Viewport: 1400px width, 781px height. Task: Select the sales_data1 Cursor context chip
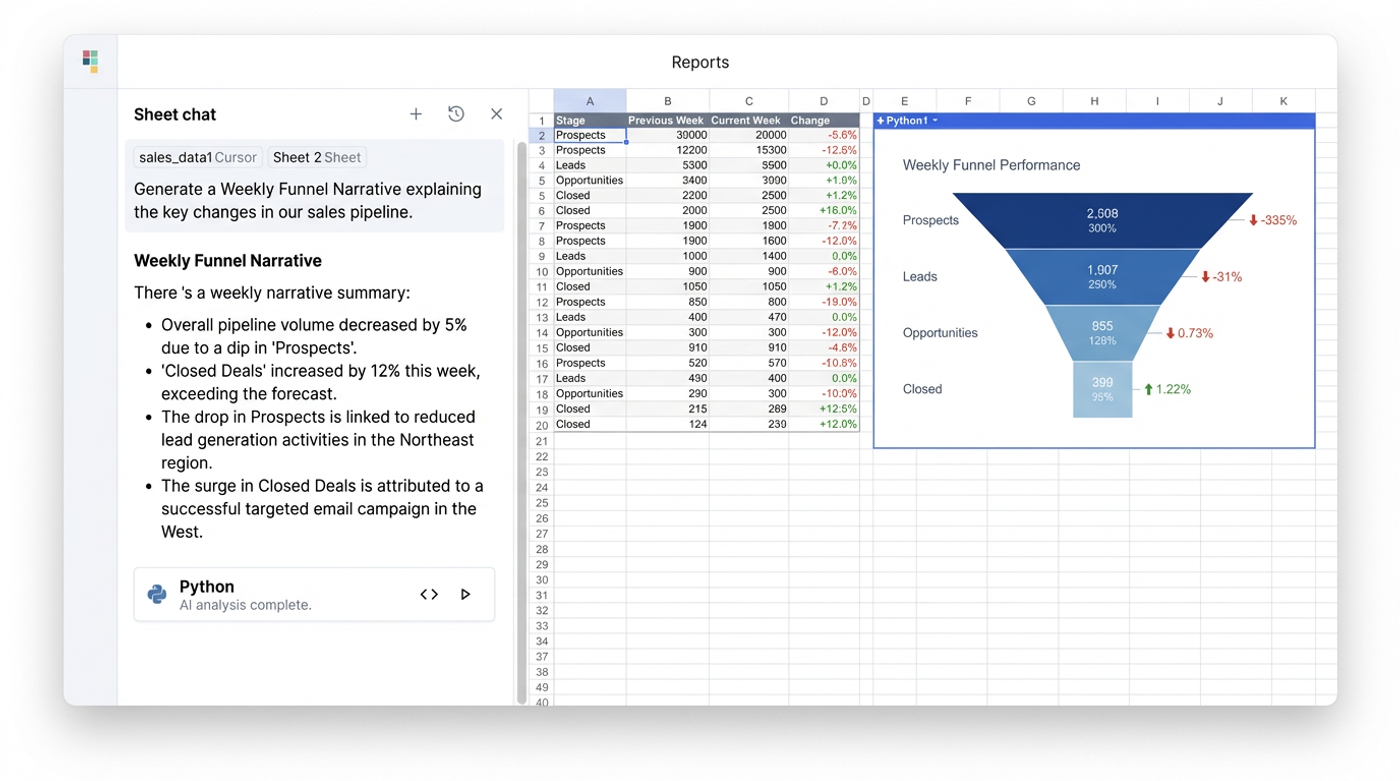[x=198, y=157]
